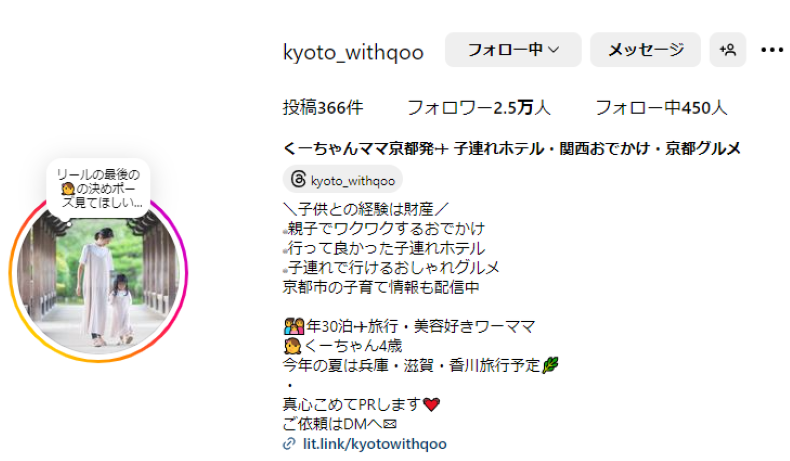Open the profile picture story ring
The width and height of the screenshot is (790, 461).
[x=99, y=273]
